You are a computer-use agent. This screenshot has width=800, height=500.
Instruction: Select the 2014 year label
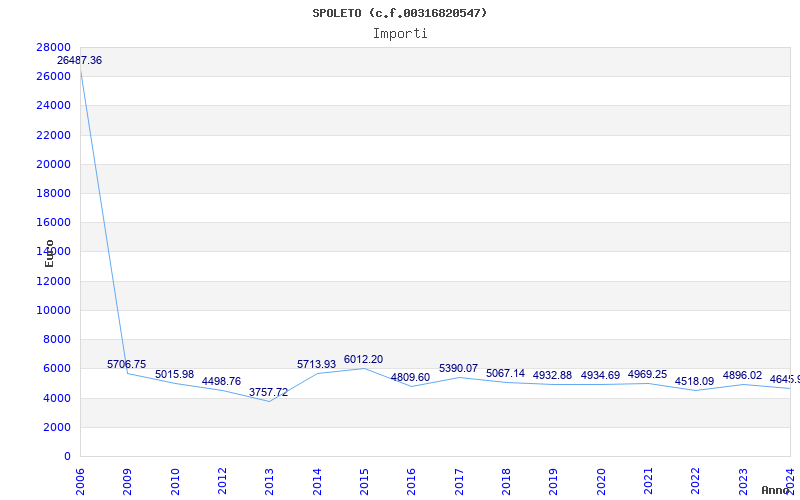pyautogui.click(x=317, y=481)
